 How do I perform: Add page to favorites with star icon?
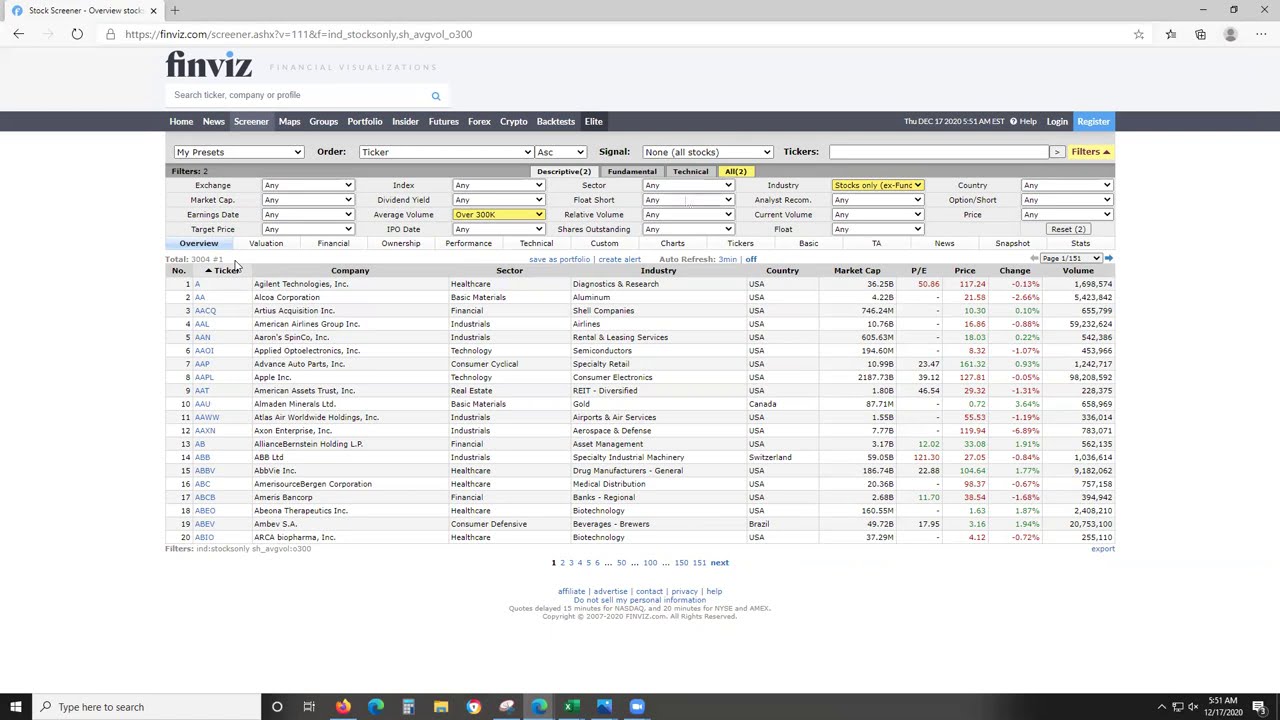pyautogui.click(x=1139, y=34)
